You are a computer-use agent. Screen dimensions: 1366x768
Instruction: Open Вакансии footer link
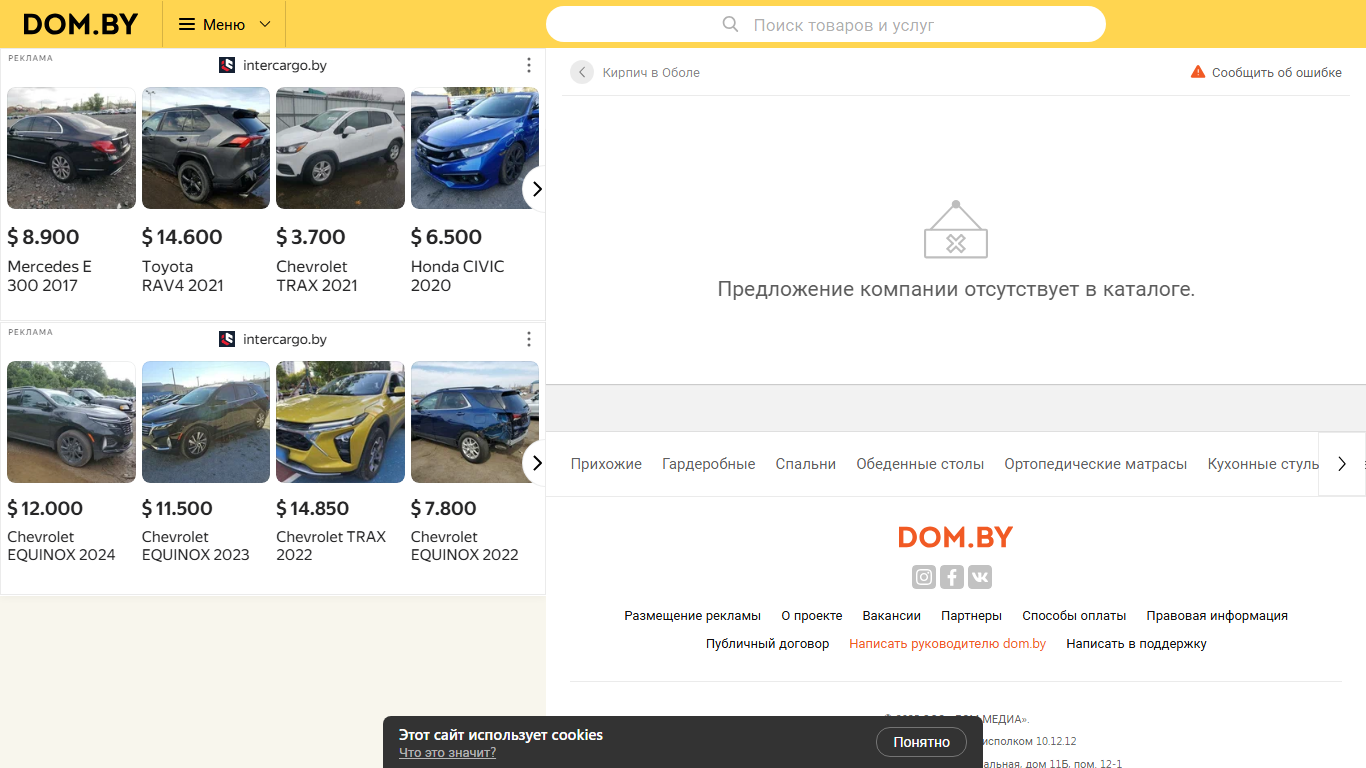click(892, 616)
